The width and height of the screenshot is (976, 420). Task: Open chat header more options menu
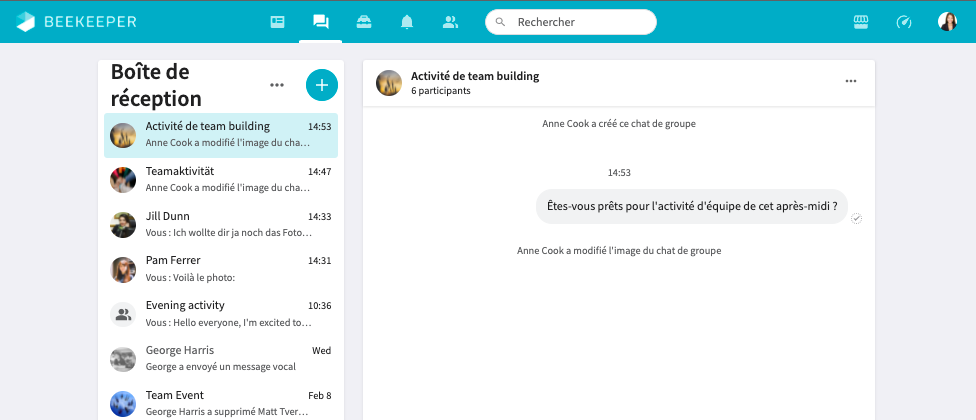pyautogui.click(x=851, y=82)
